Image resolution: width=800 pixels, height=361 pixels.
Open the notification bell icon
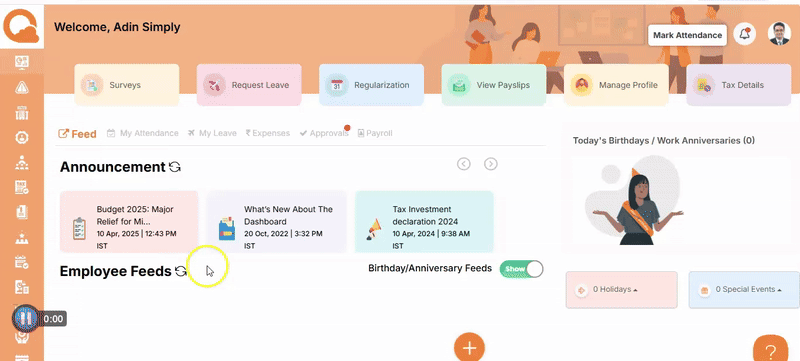click(x=744, y=35)
